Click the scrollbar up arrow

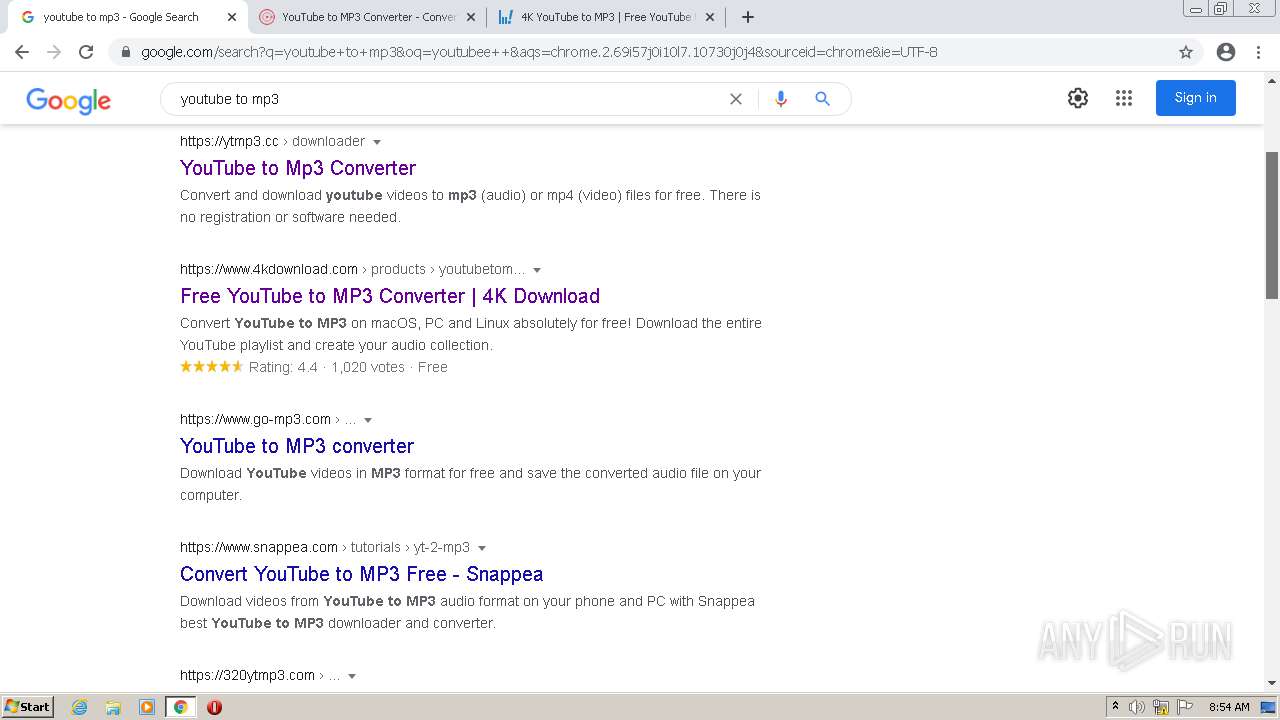[x=1272, y=79]
